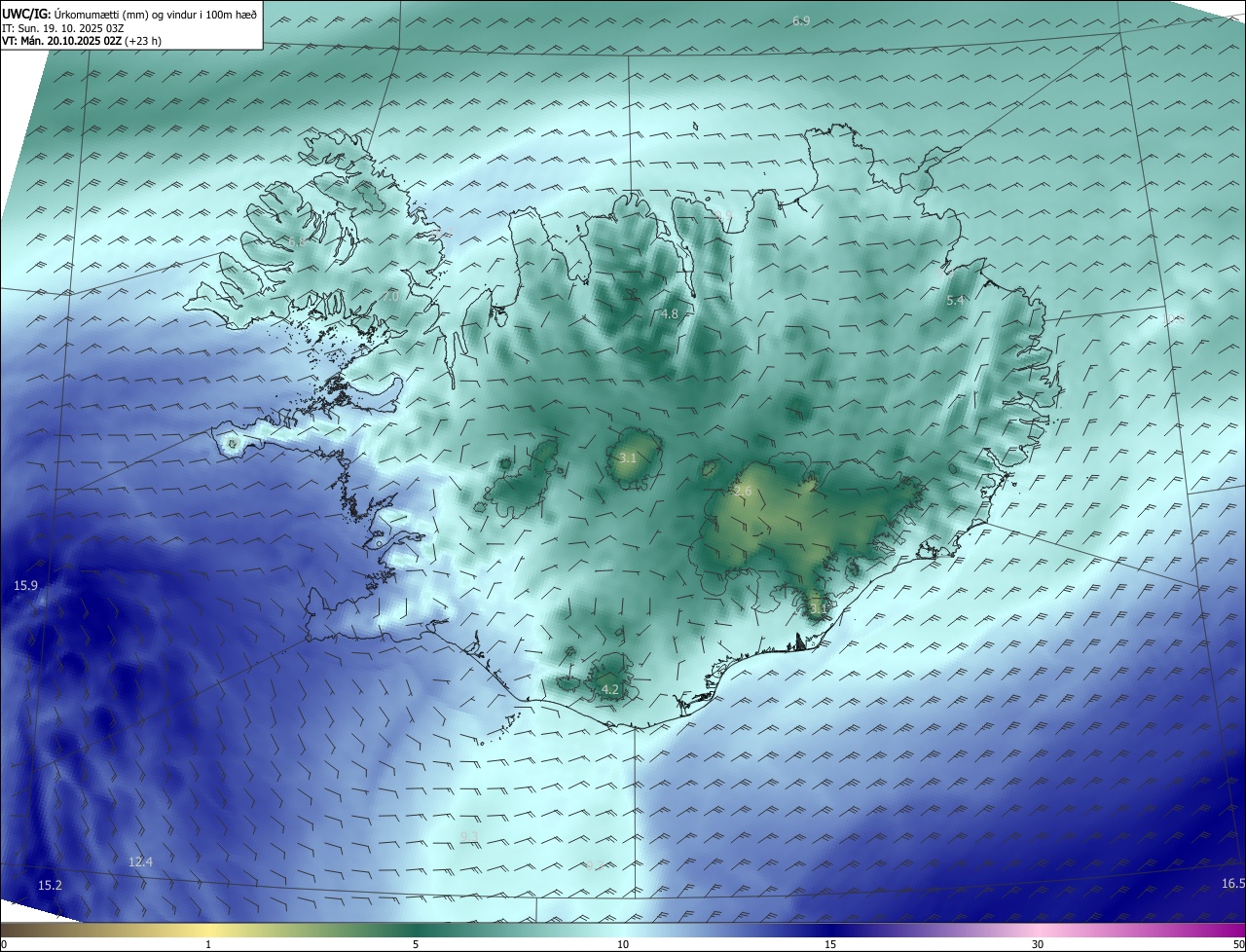Click the 12.4 value in the southwest sea

140,861
